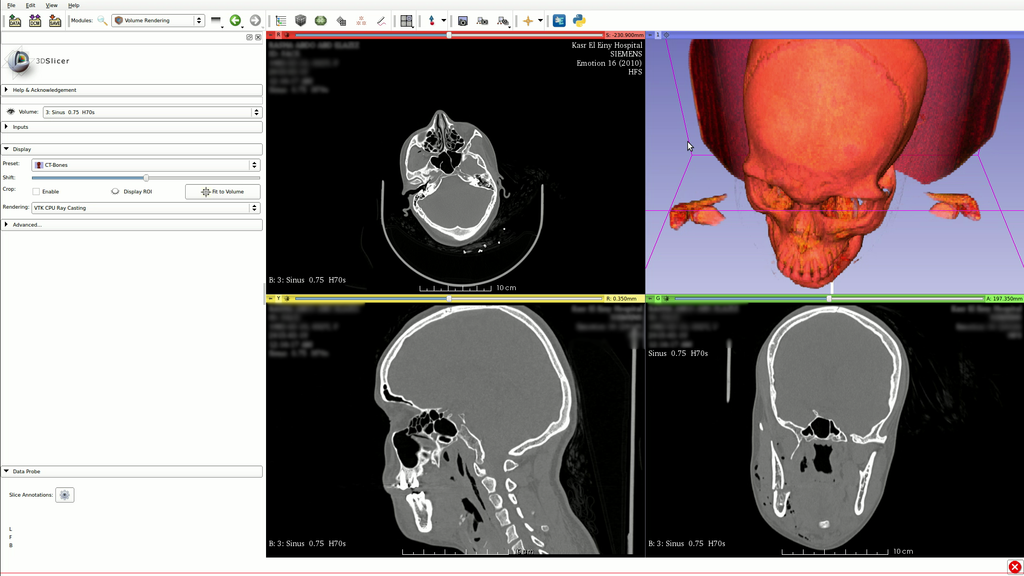1024x576 pixels.
Task: Click the red slice view pin icon
Action: 271,35
